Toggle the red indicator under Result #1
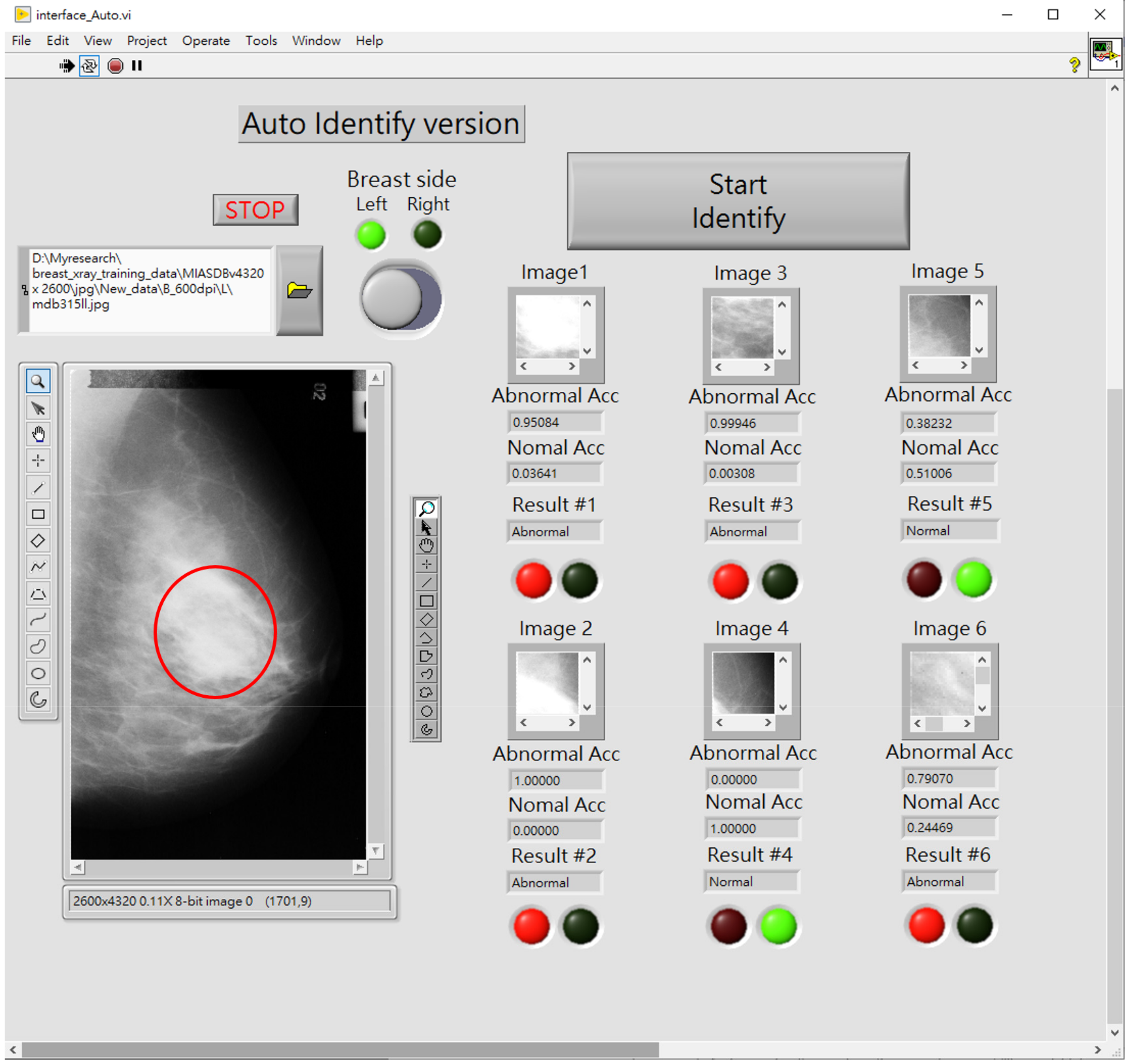This screenshot has width=1129, height=1064. point(533,580)
